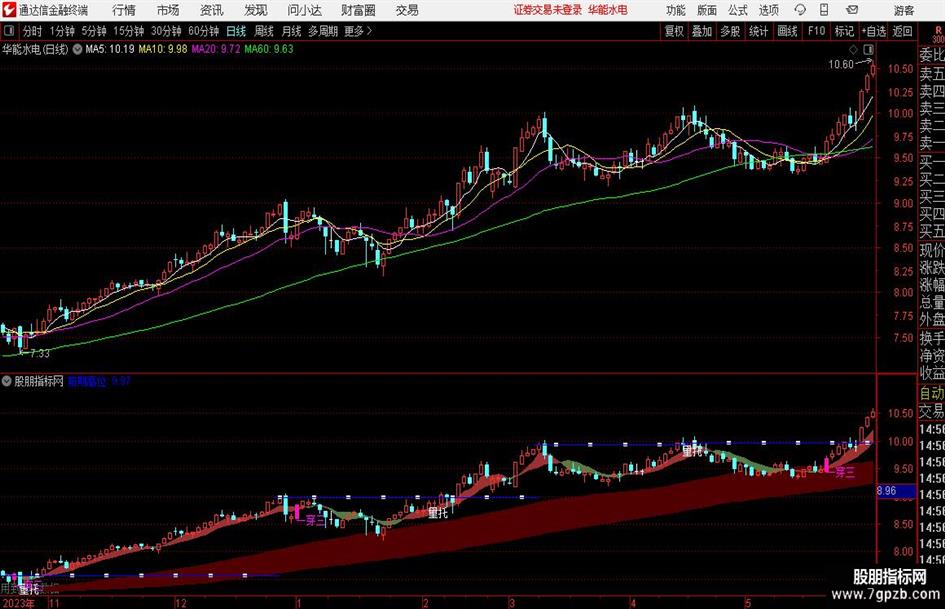Open the 问小达 menu
The height and width of the screenshot is (609, 945).
coord(305,10)
